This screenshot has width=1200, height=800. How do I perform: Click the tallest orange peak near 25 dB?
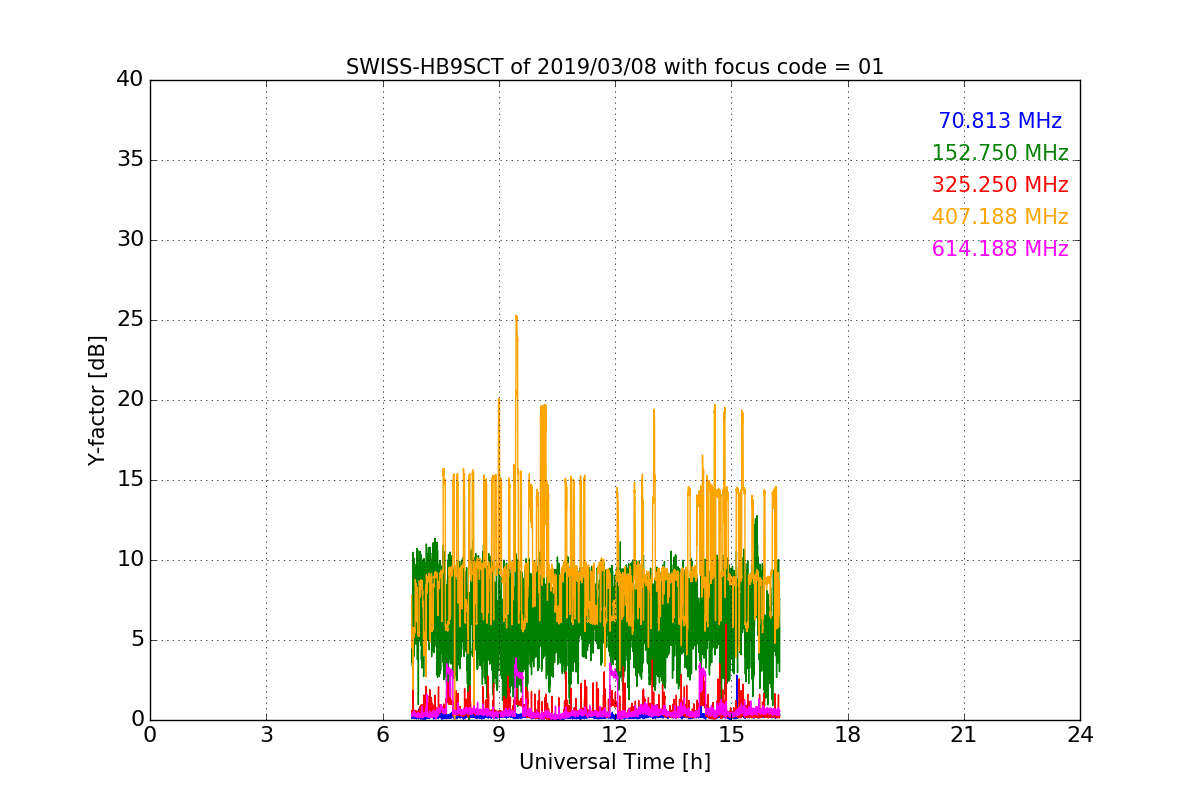(516, 318)
